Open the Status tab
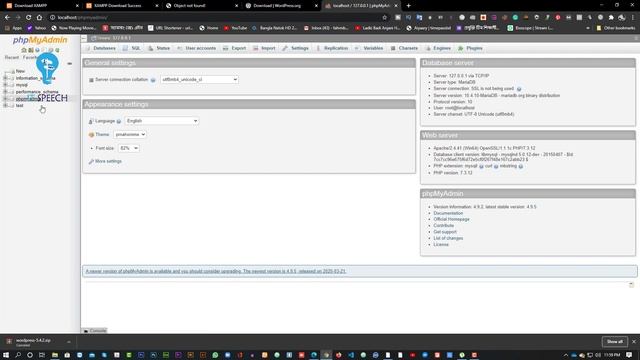 (x=159, y=48)
